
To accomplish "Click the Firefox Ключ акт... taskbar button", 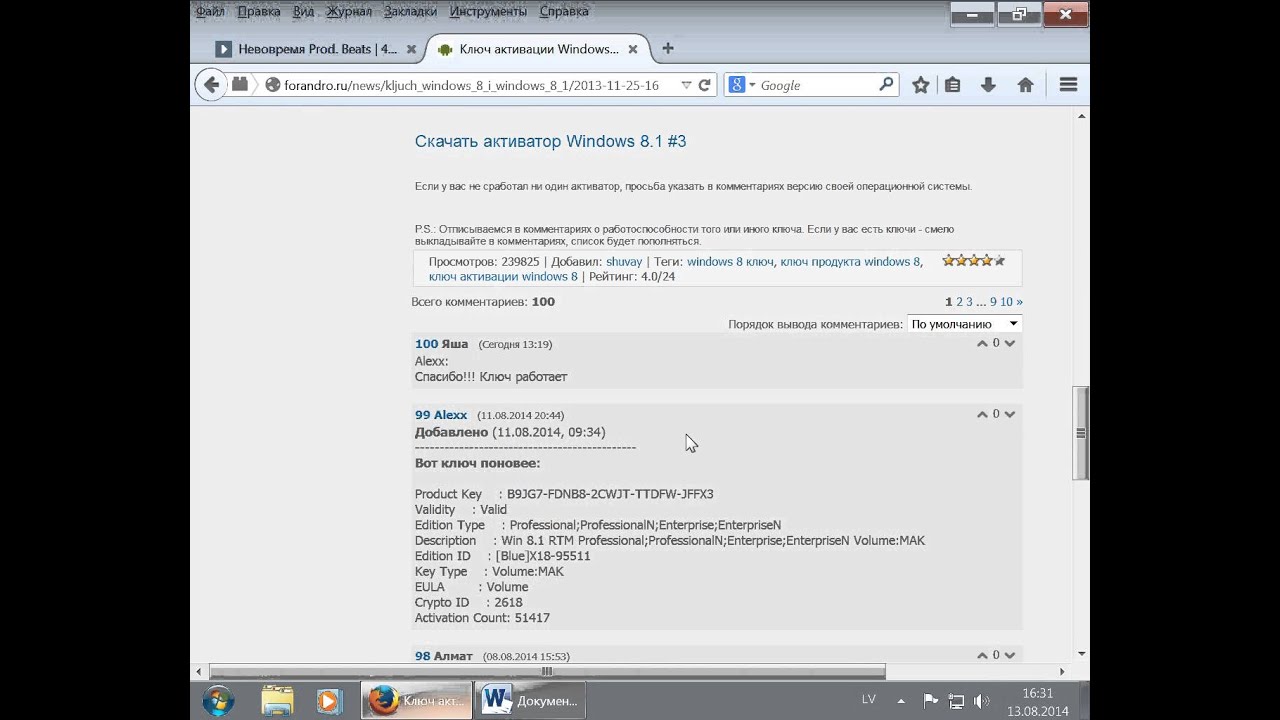I will [417, 701].
